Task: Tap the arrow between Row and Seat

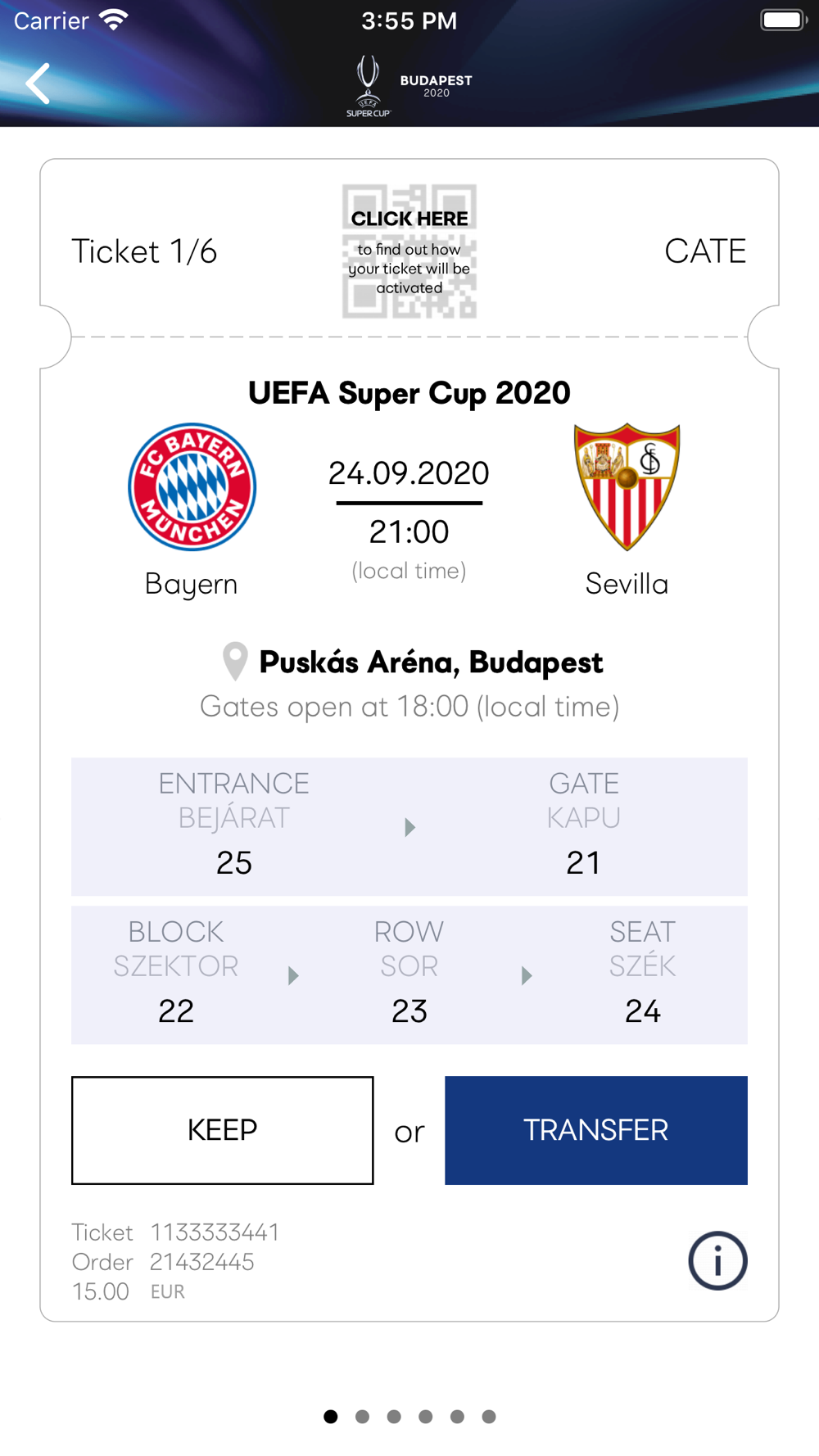Action: 527,975
